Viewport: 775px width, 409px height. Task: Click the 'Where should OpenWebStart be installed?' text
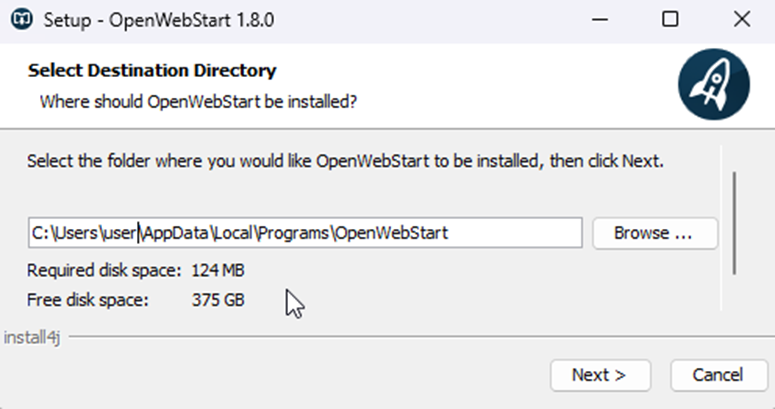tap(198, 102)
